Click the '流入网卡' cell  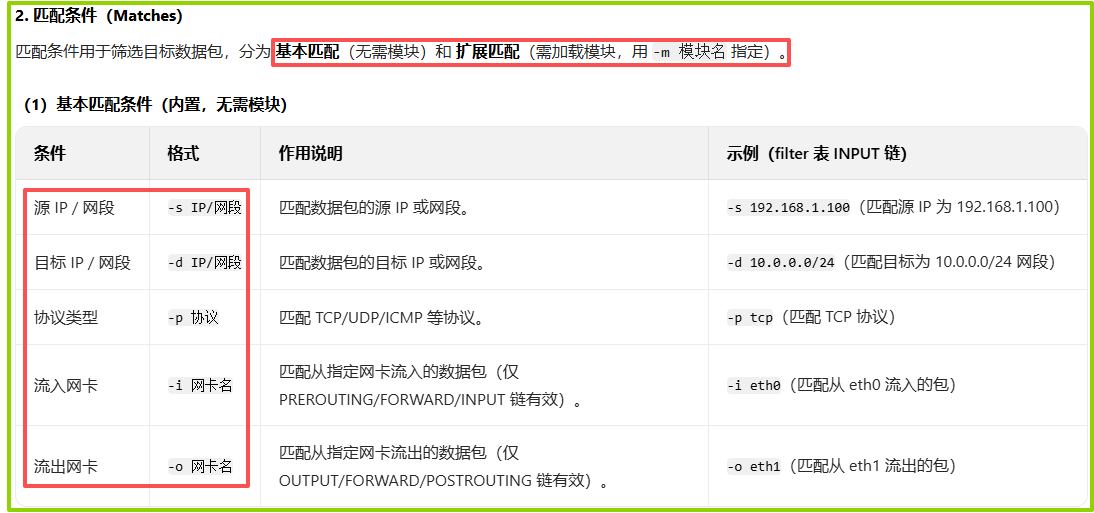tap(66, 385)
